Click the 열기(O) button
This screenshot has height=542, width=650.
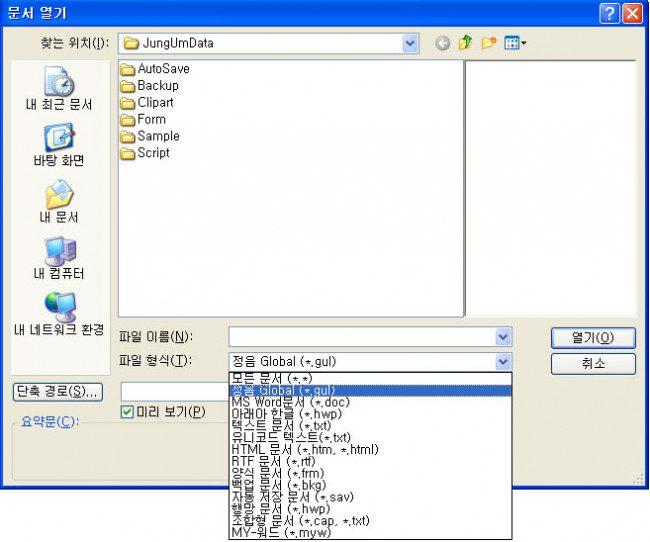coord(593,338)
